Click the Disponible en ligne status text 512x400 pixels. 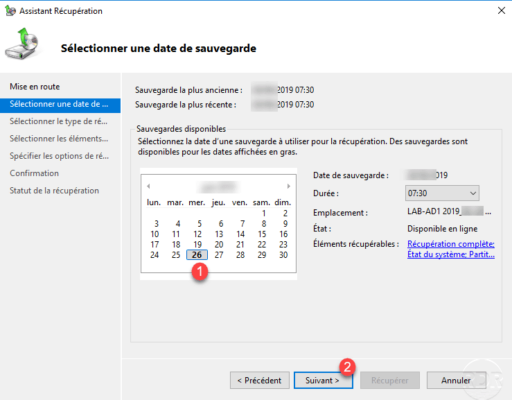coord(442,229)
